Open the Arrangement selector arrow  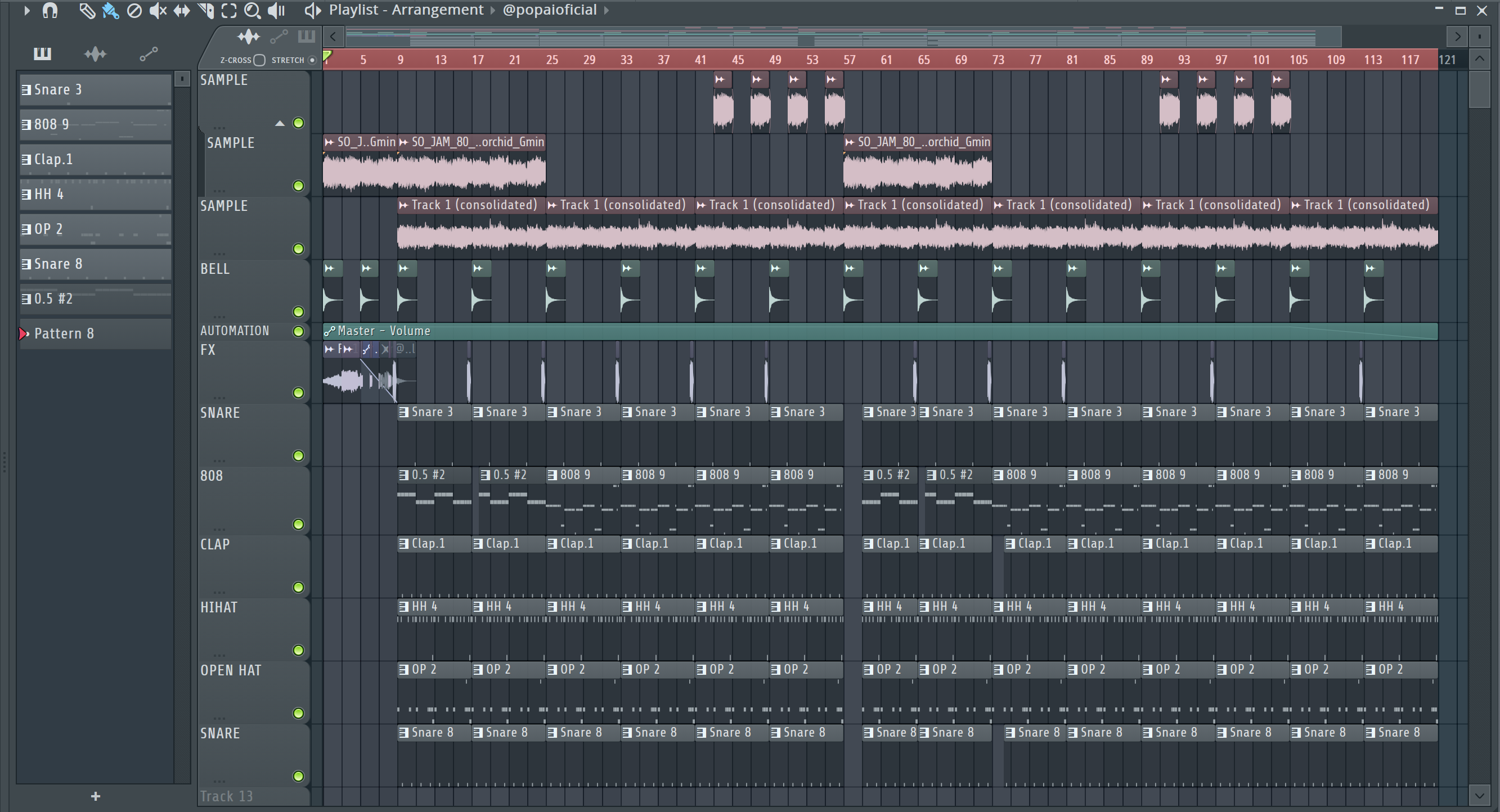coord(493,11)
